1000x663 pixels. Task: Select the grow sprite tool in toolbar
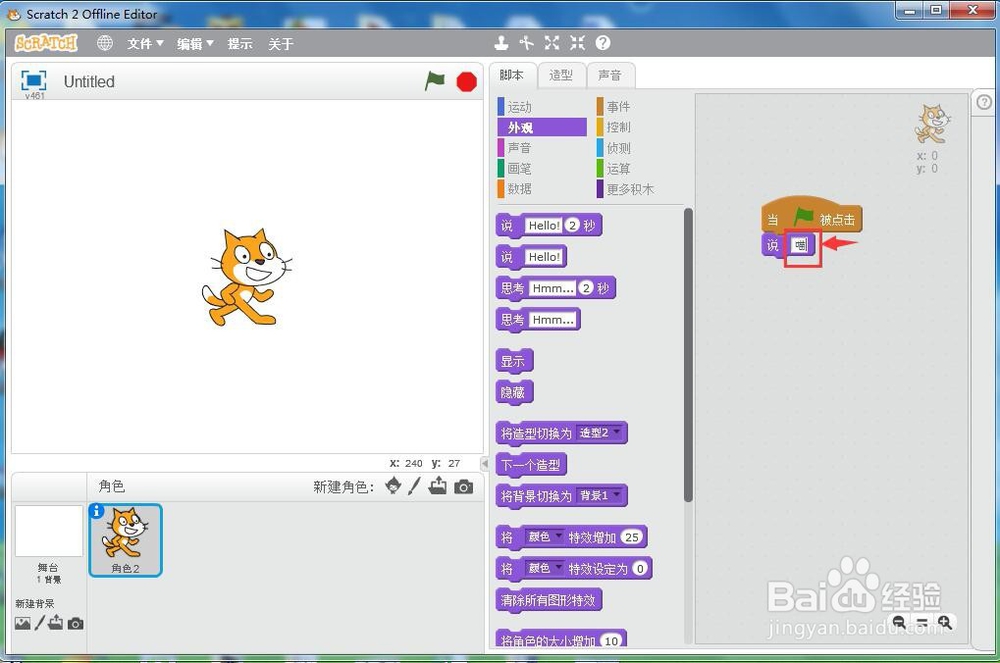pos(552,43)
